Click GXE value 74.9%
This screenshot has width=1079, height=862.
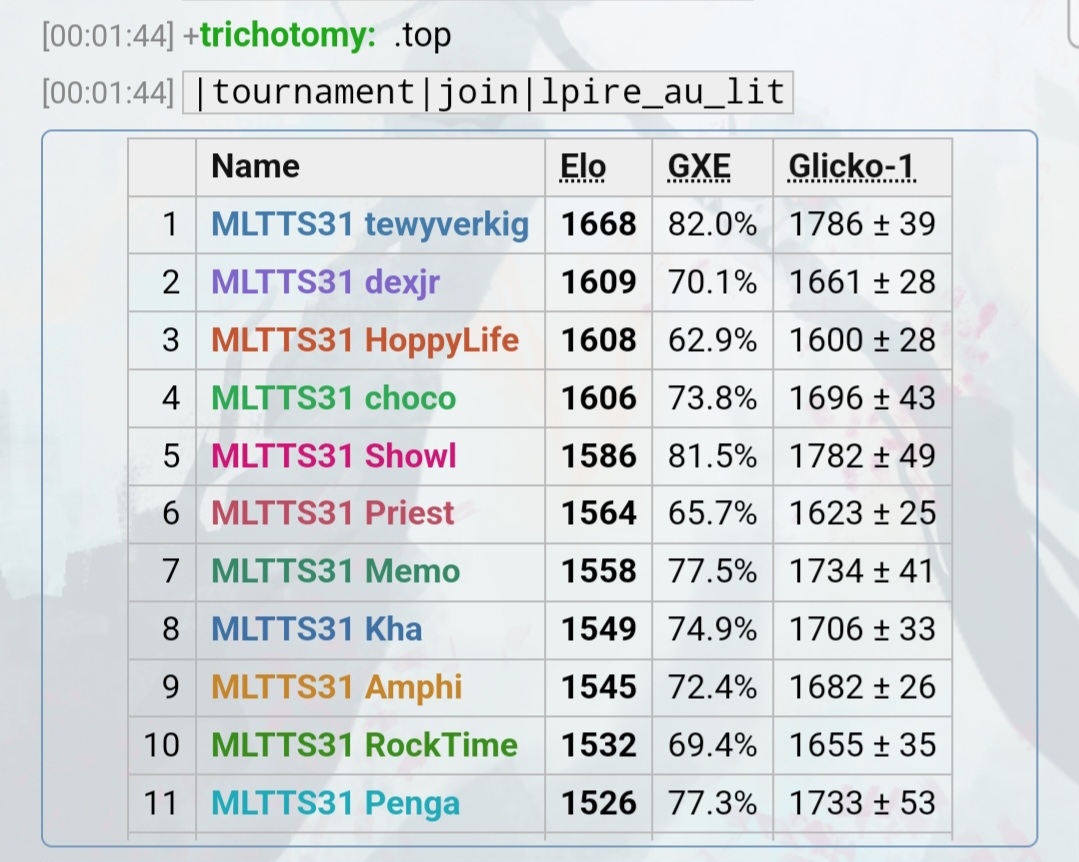point(712,629)
